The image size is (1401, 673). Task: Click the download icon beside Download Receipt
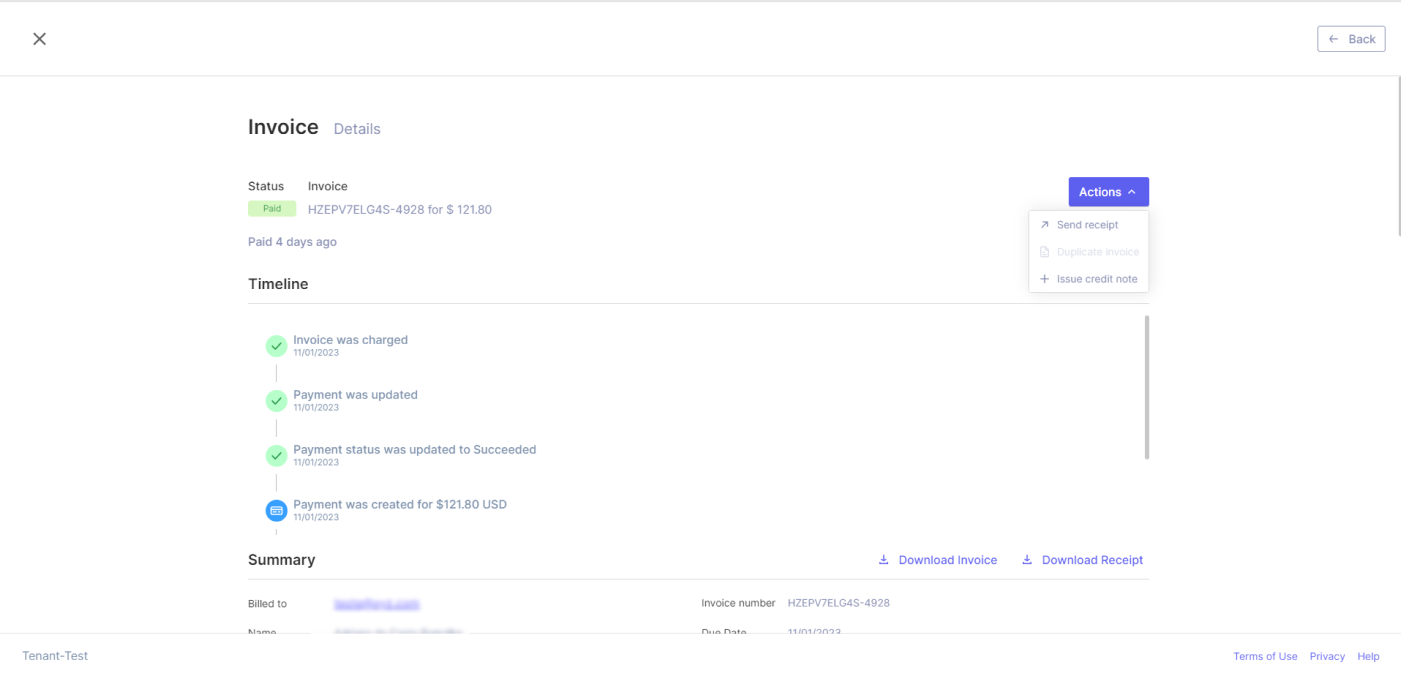click(1027, 560)
